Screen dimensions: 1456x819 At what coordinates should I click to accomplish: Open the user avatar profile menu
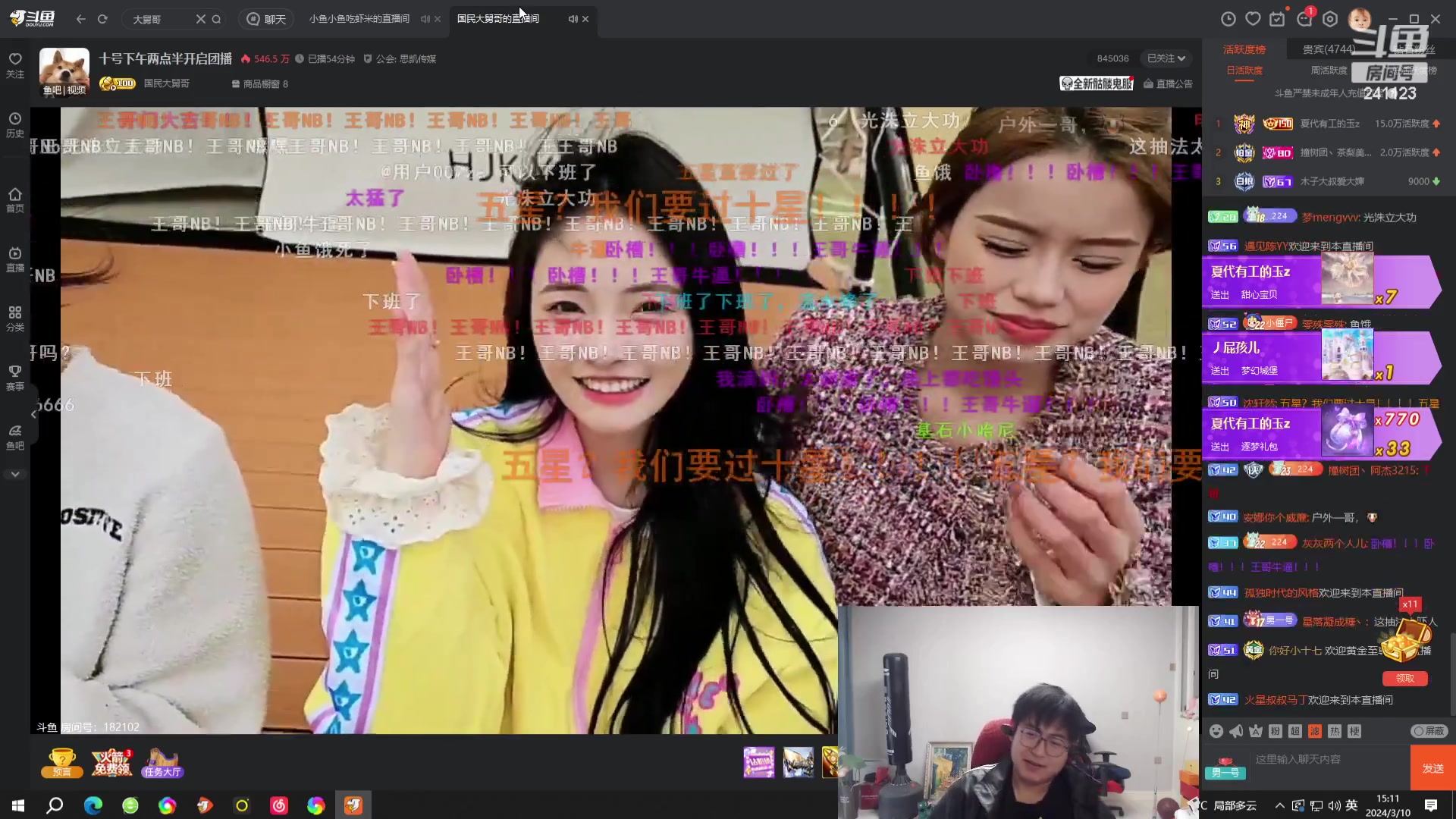(x=1360, y=19)
